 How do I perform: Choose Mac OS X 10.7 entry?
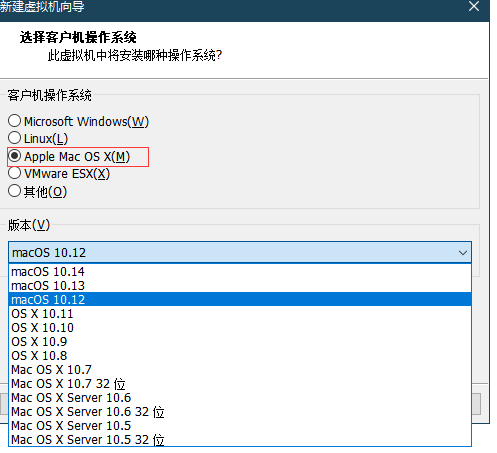[x=240, y=370]
